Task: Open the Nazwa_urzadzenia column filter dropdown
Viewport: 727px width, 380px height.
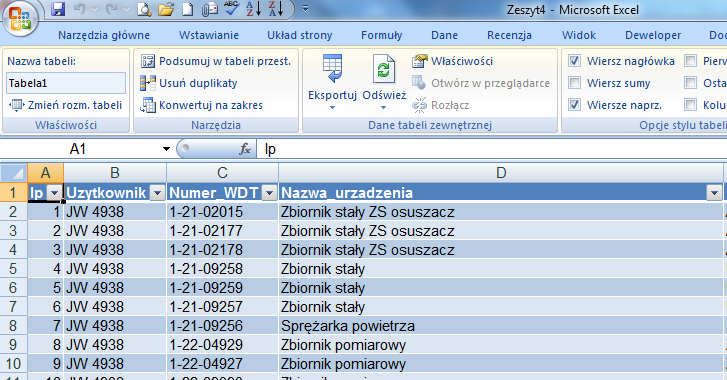Action: click(x=714, y=193)
